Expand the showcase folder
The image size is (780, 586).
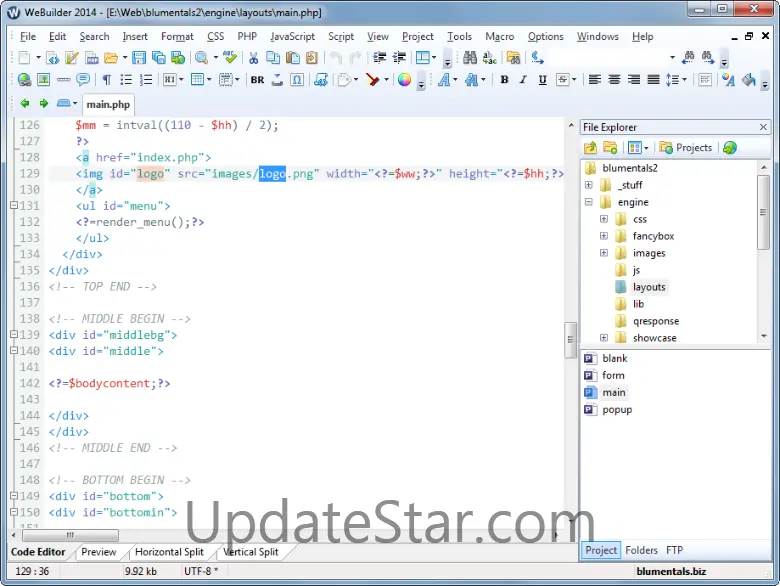click(x=603, y=338)
